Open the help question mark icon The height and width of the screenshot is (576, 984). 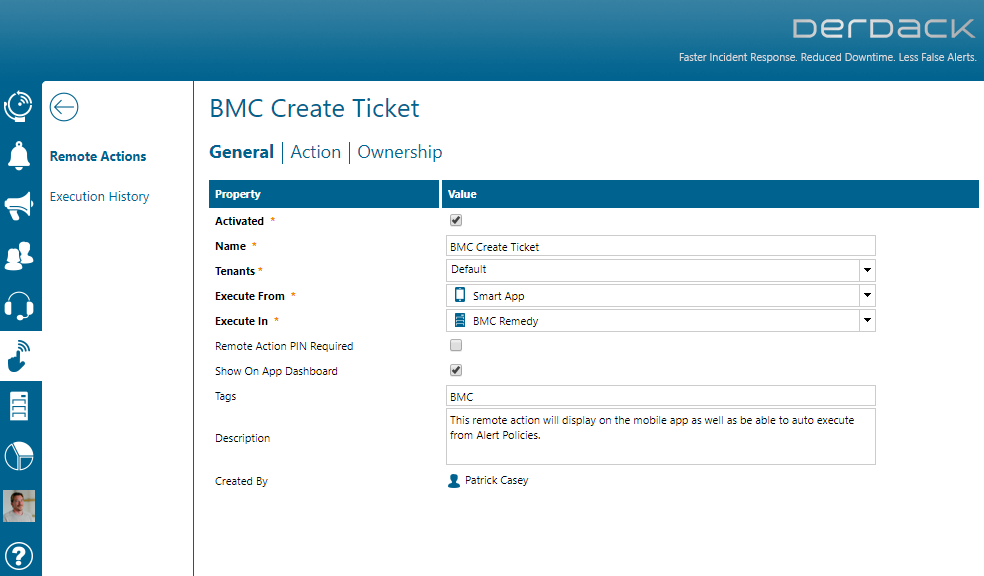(x=19, y=556)
